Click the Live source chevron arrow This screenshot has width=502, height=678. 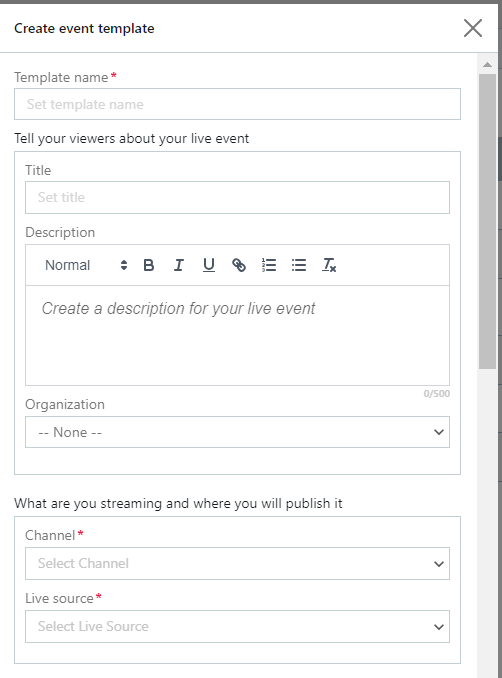point(439,627)
